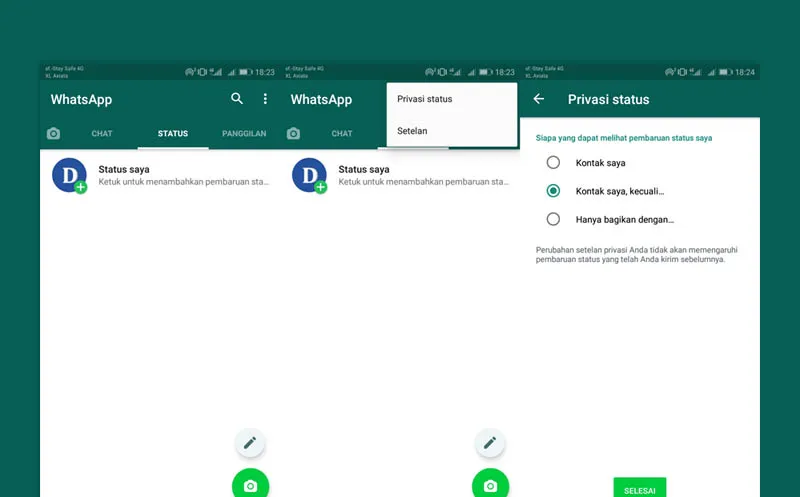800x497 pixels.
Task: Open "Setelan" from the popup menu
Action: tap(412, 131)
